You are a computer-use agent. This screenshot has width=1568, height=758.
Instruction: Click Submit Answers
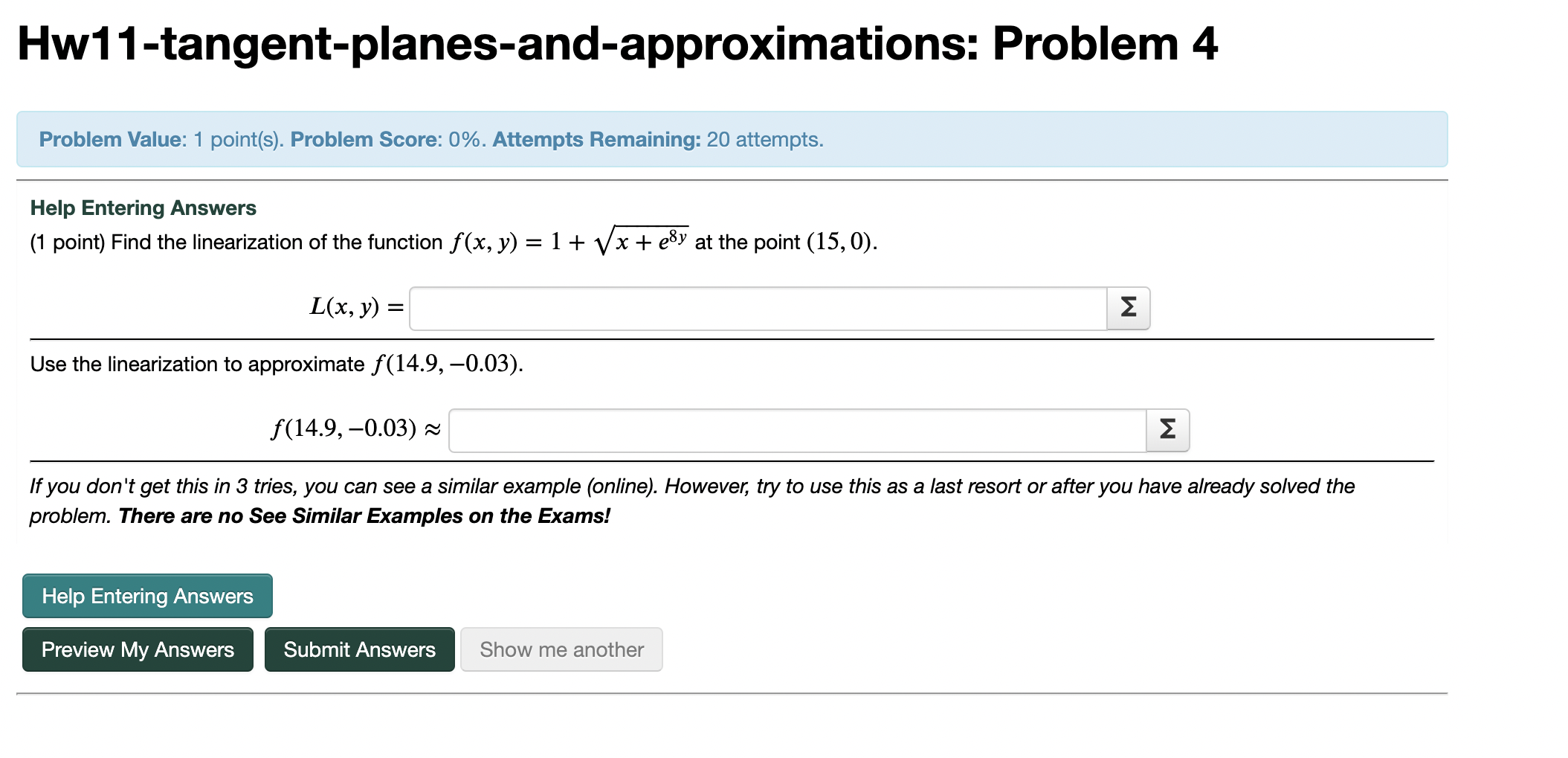point(359,649)
